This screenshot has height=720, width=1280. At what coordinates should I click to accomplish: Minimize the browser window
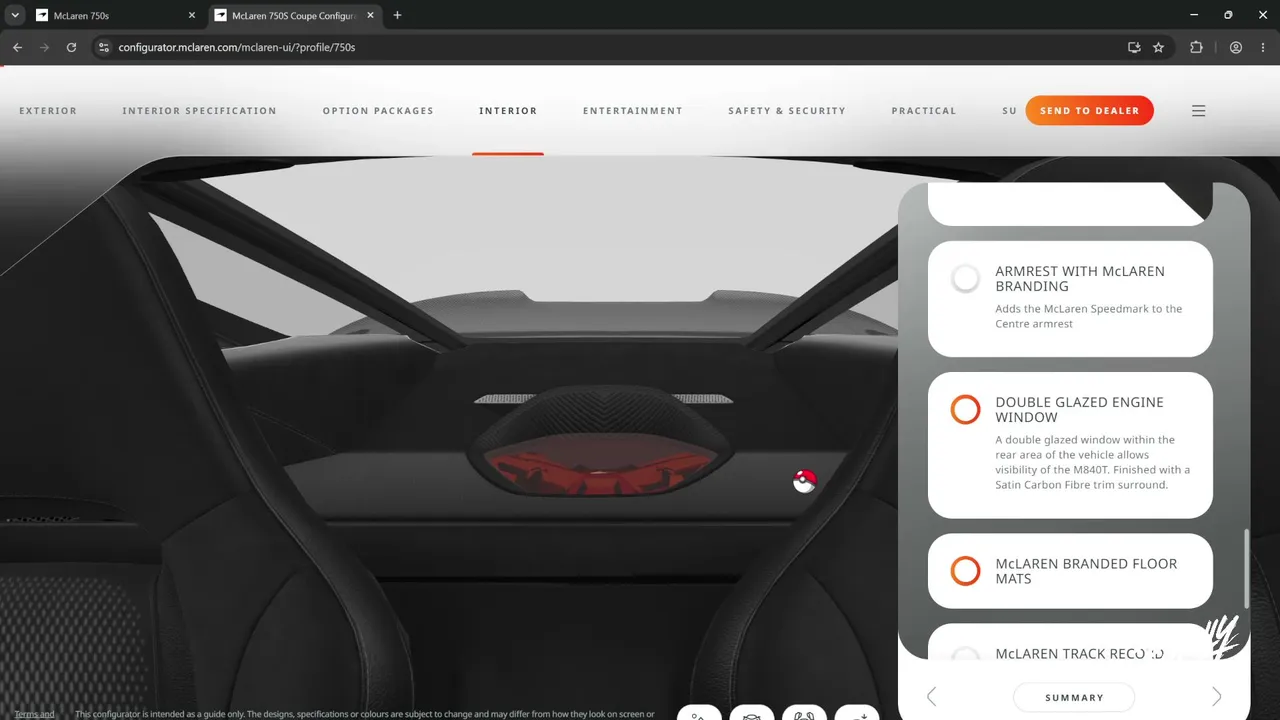[x=1195, y=15]
